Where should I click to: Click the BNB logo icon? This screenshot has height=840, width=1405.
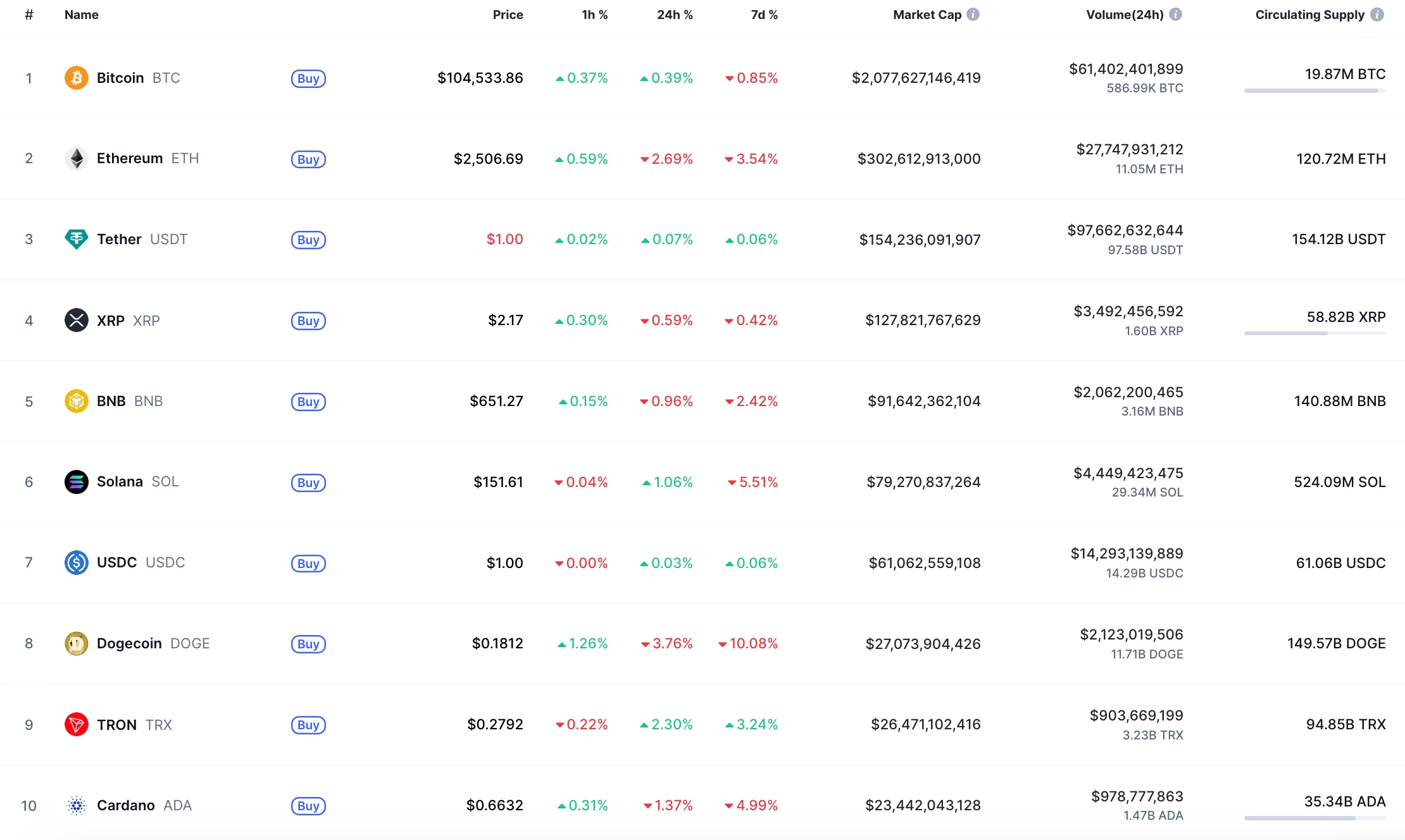pos(77,401)
